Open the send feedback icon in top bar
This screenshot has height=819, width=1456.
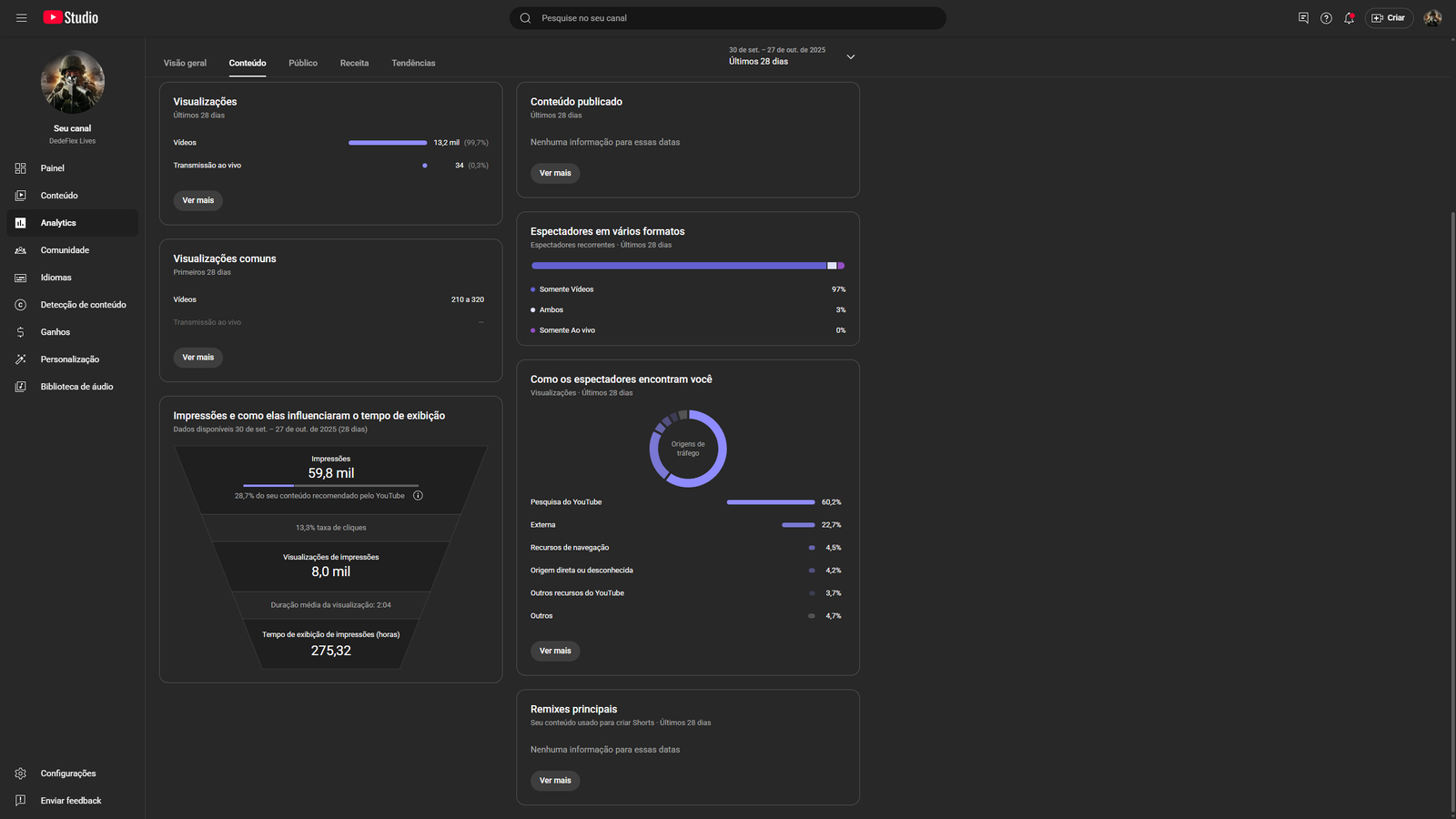(x=1303, y=18)
